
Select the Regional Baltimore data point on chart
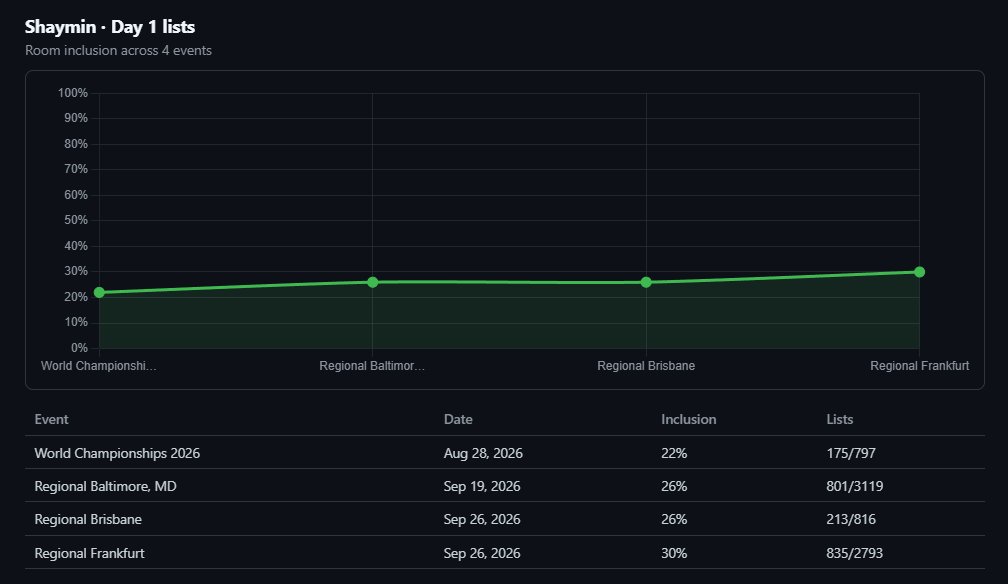coord(372,282)
